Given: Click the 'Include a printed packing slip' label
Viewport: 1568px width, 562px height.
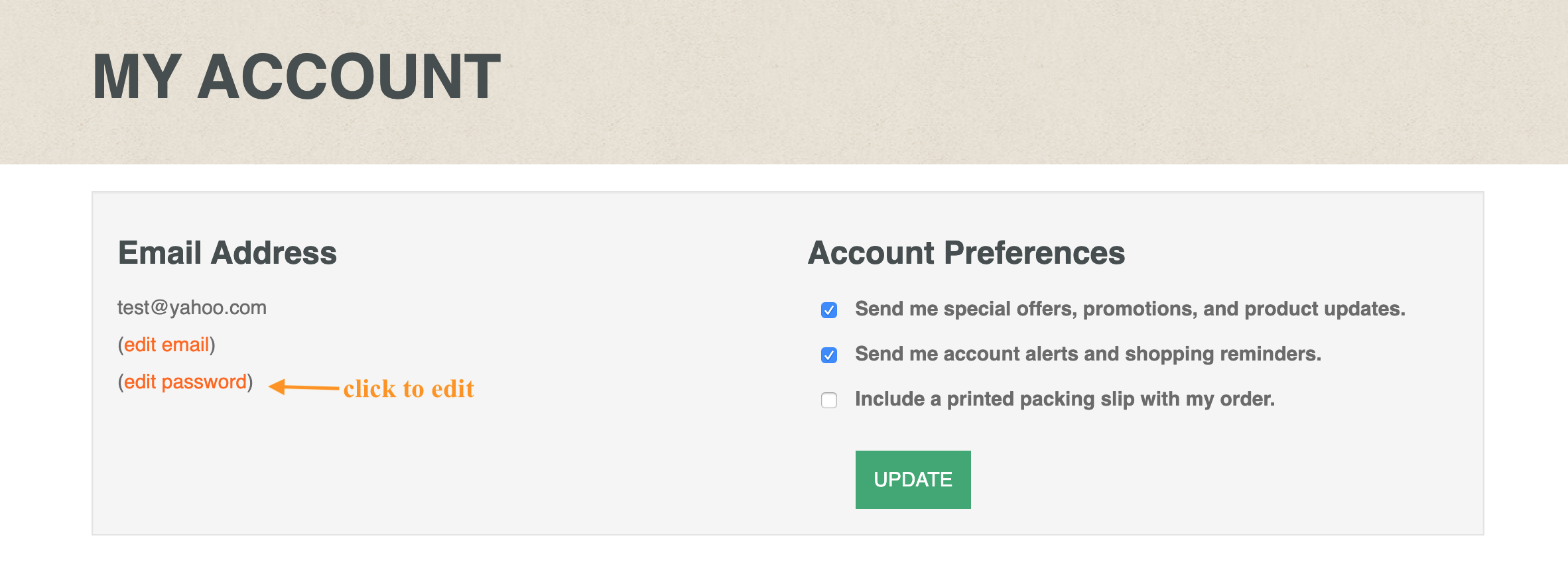Looking at the screenshot, I should tap(1065, 399).
